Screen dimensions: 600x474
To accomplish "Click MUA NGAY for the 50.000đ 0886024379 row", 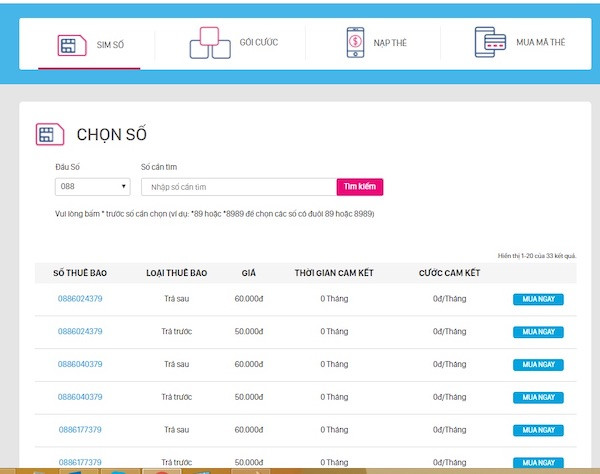I will (x=538, y=331).
